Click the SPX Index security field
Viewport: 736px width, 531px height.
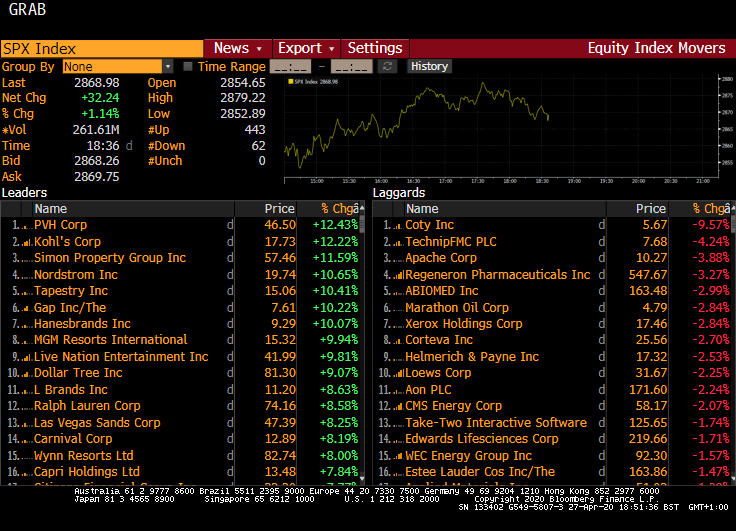pos(100,48)
